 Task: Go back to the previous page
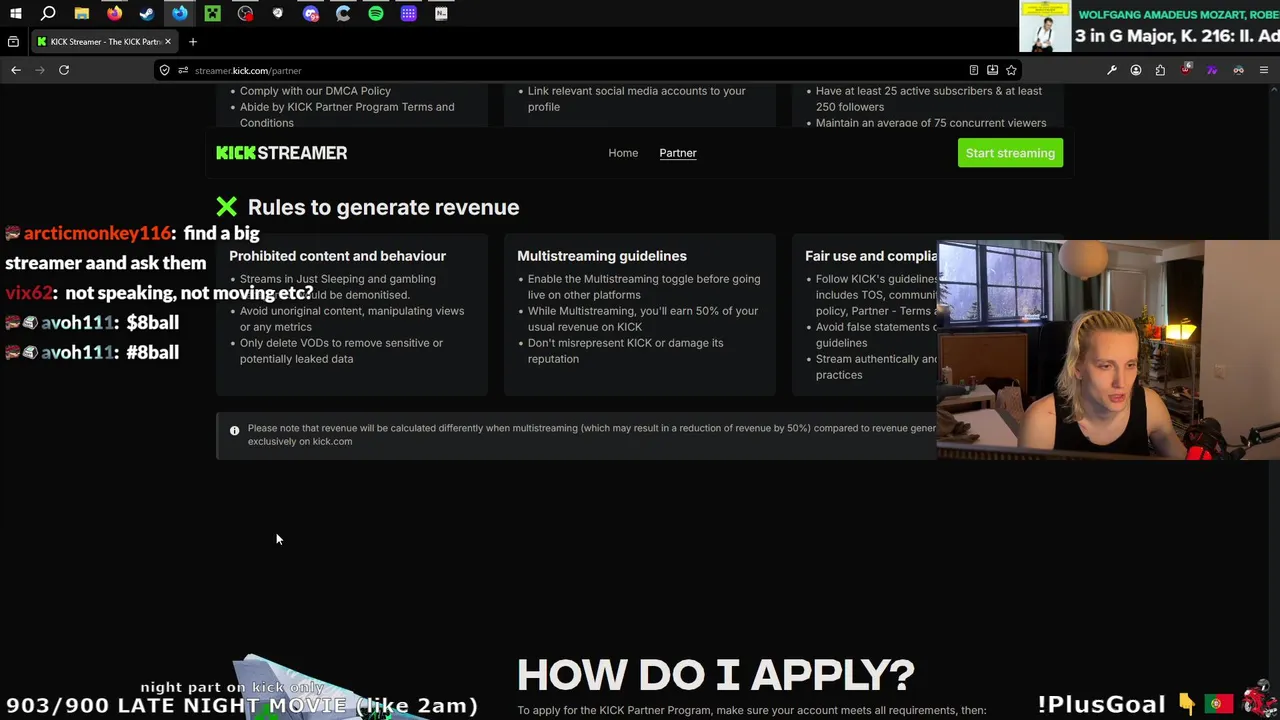[16, 70]
